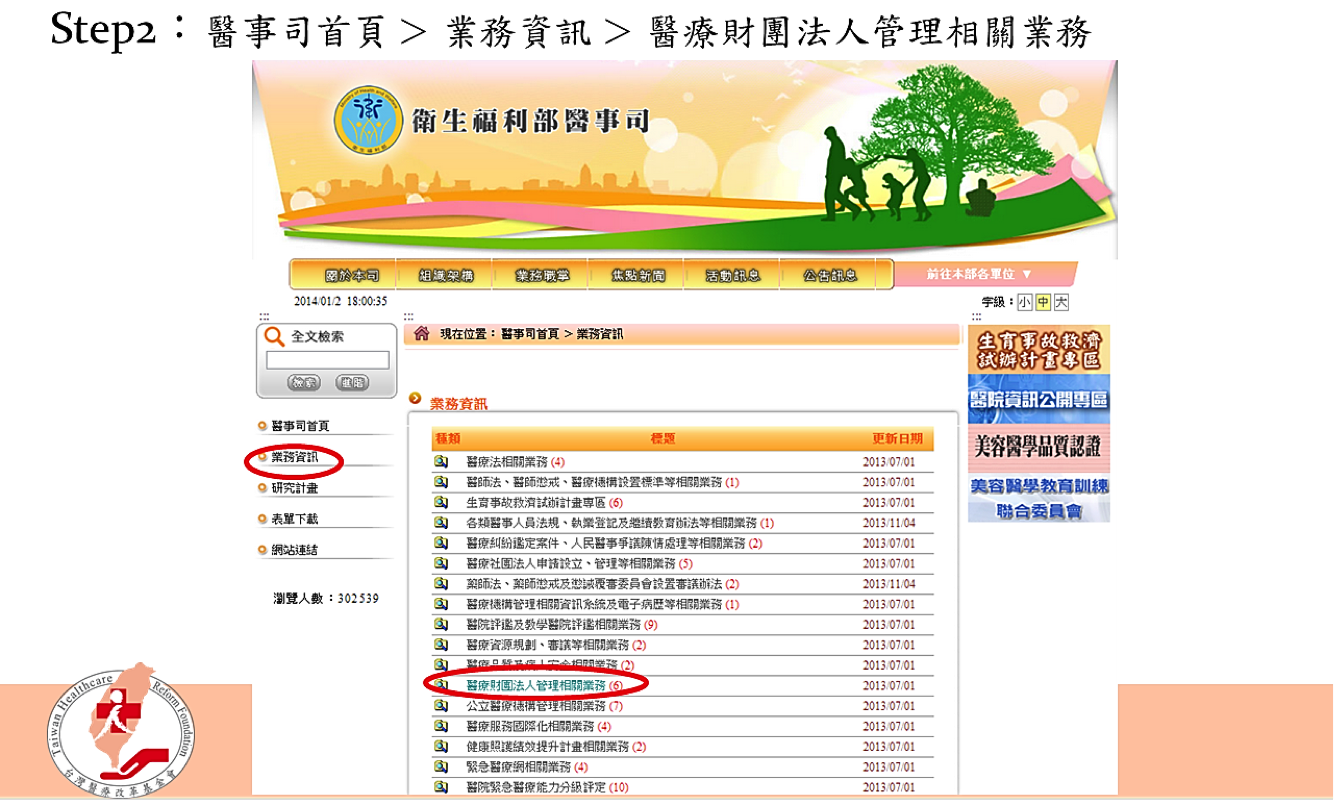The image size is (1334, 800).
Task: Open 研究計畫 from the sidebar
Action: [x=295, y=488]
